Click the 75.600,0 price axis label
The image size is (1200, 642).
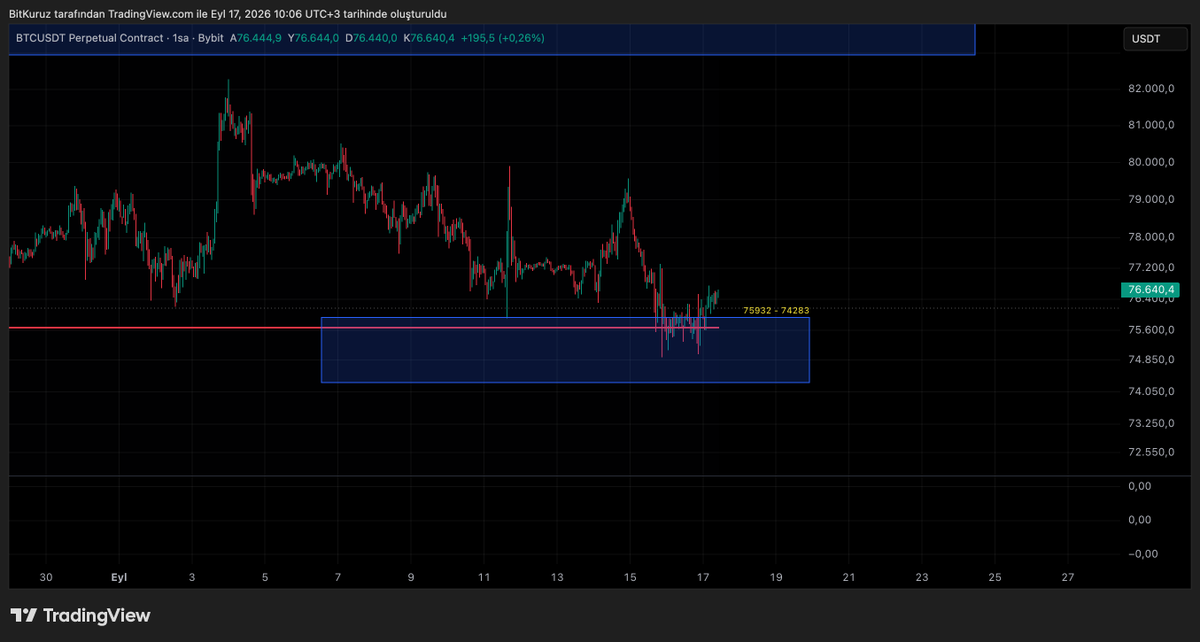point(1150,330)
